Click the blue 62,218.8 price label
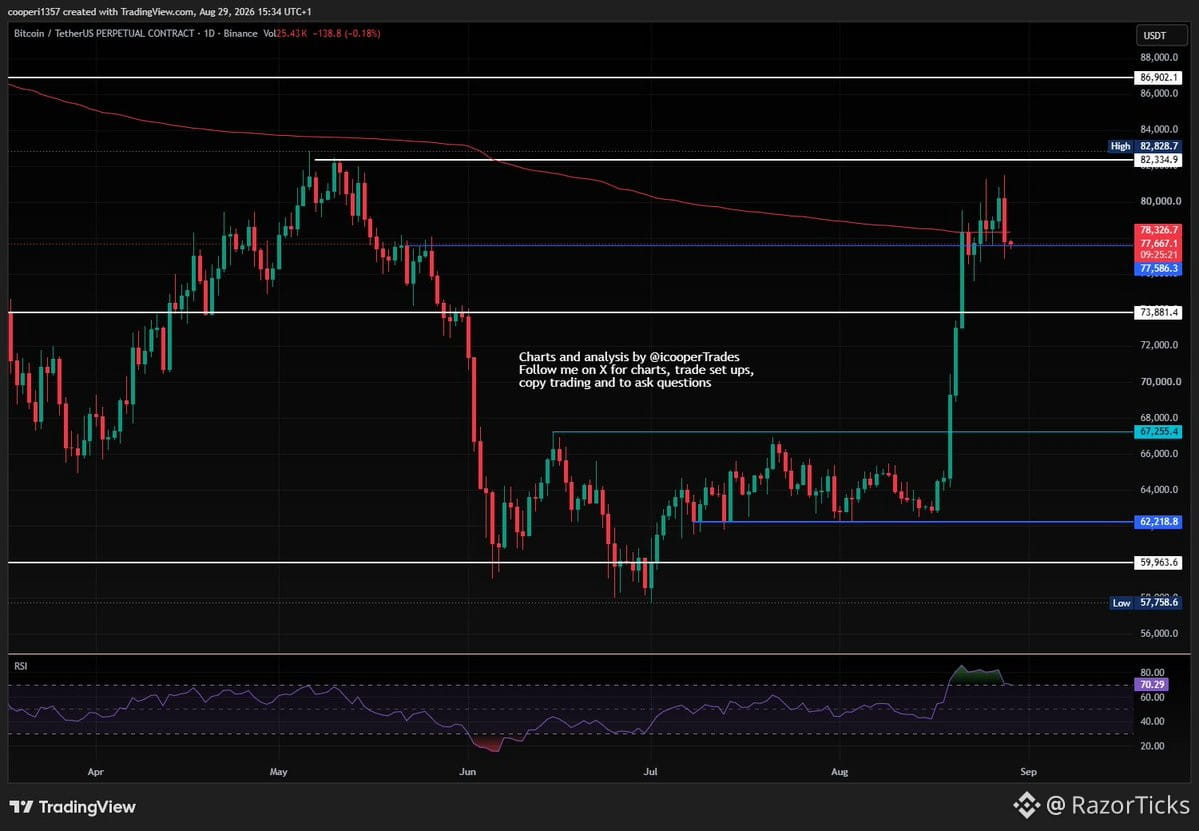 click(1158, 521)
